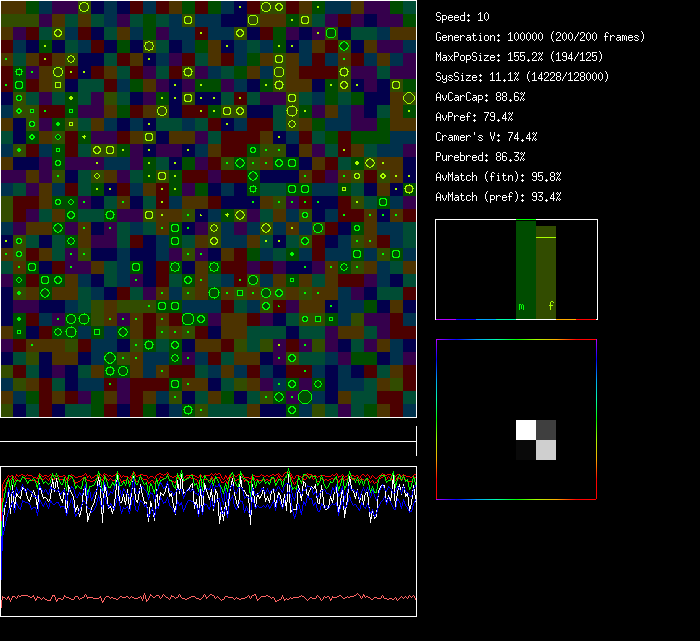Select the AvMatch (pref) readout
The height and width of the screenshot is (641, 700).
pos(498,197)
